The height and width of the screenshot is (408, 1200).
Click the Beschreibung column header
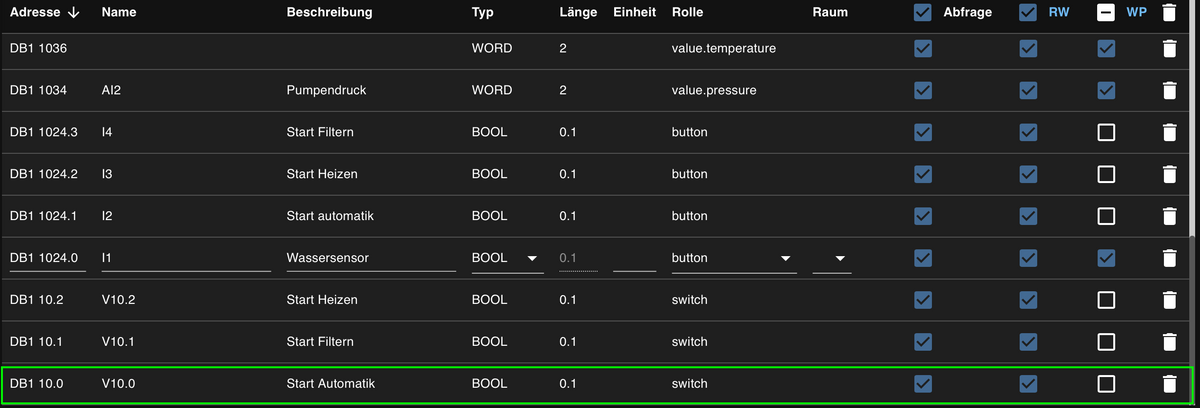(329, 13)
